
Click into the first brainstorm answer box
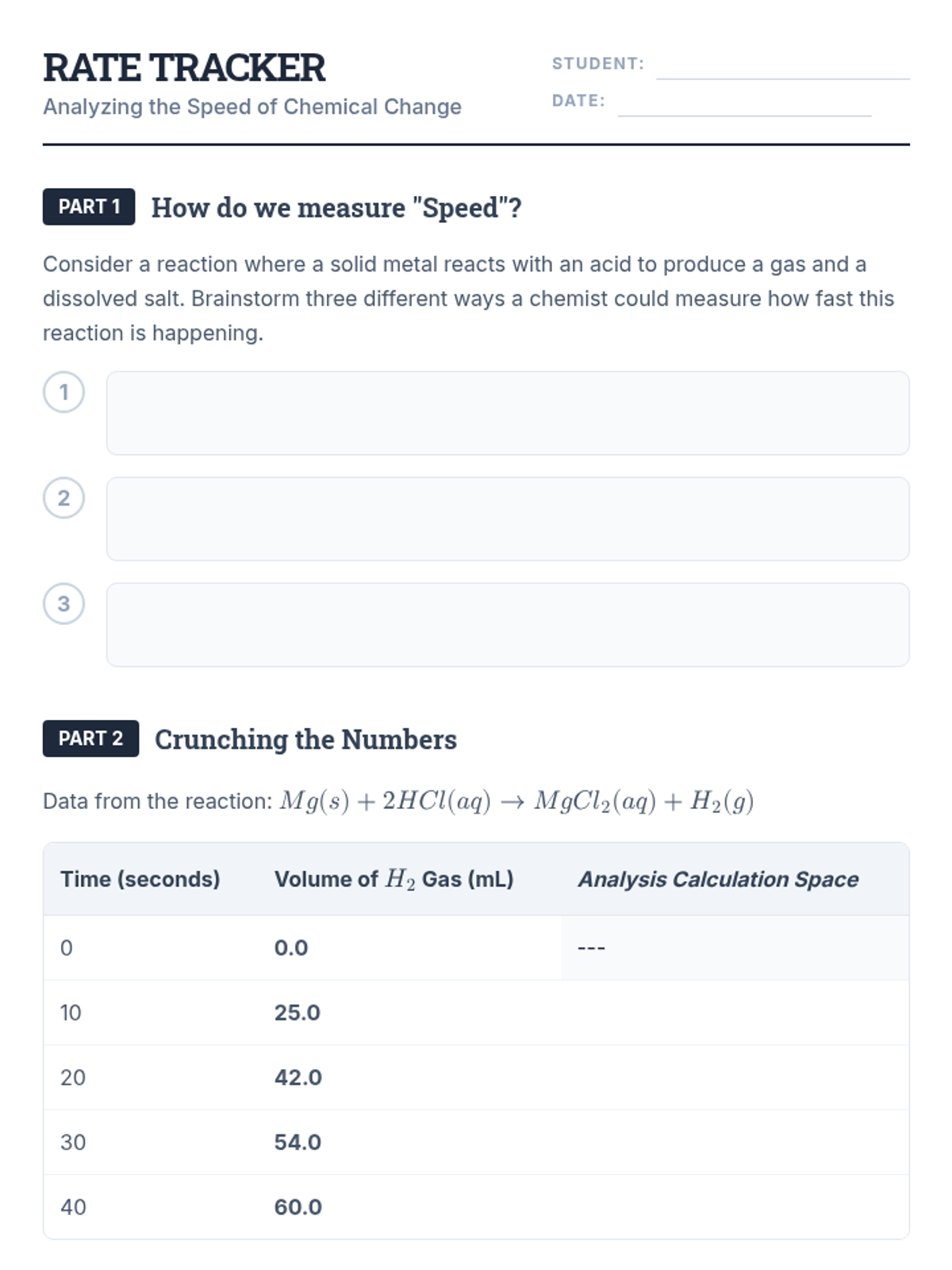pyautogui.click(x=508, y=413)
